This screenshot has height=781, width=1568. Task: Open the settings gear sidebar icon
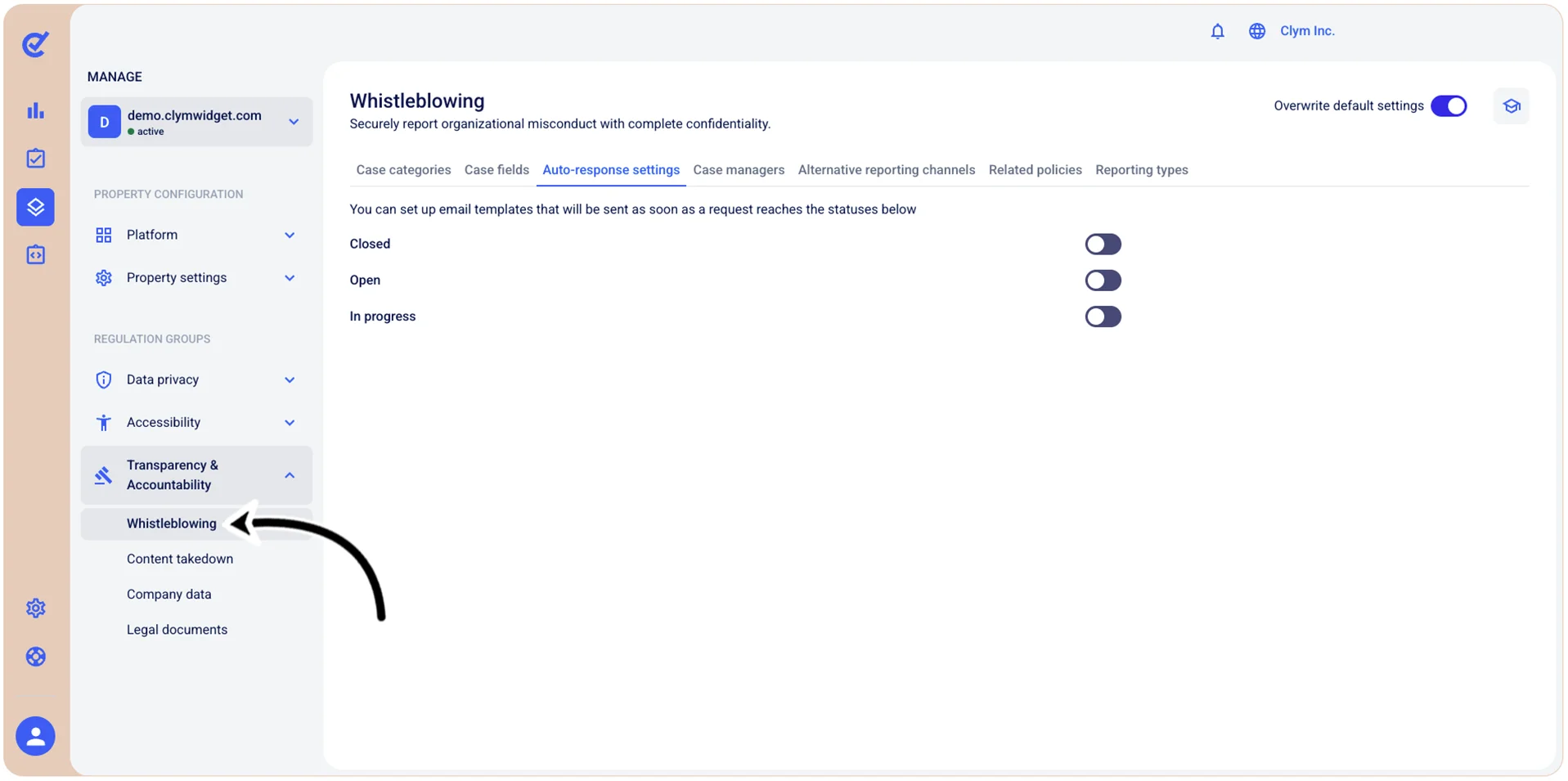pos(35,608)
